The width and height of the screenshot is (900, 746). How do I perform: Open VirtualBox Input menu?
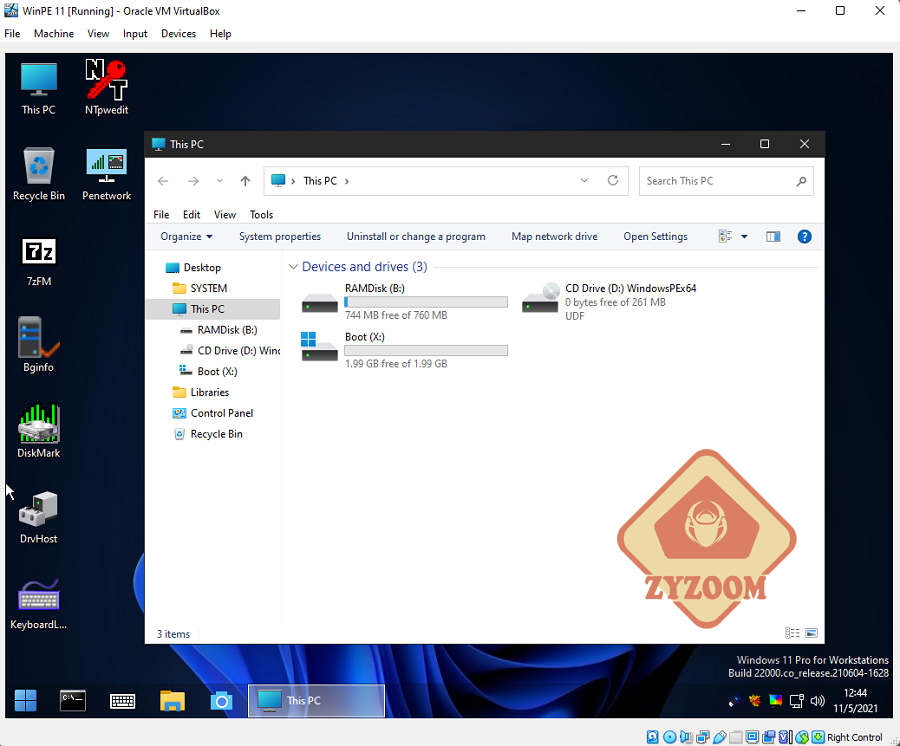[135, 34]
